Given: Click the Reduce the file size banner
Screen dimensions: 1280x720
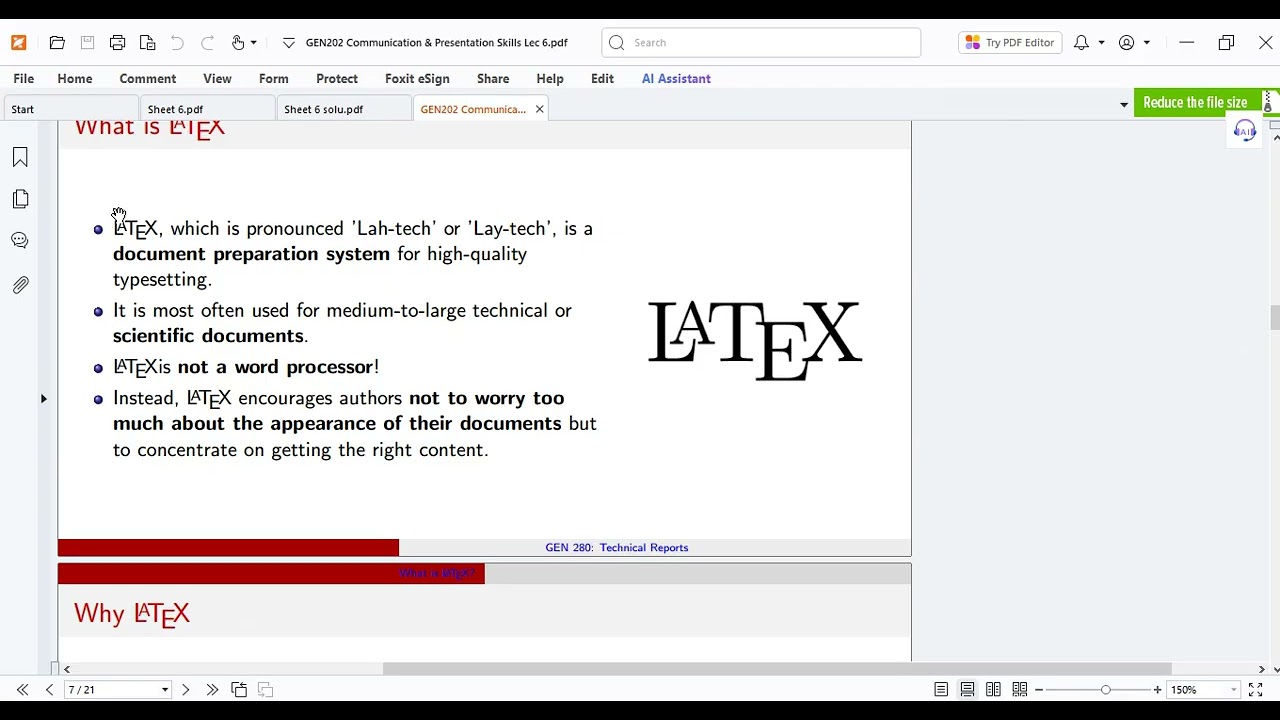Looking at the screenshot, I should click(x=1195, y=103).
